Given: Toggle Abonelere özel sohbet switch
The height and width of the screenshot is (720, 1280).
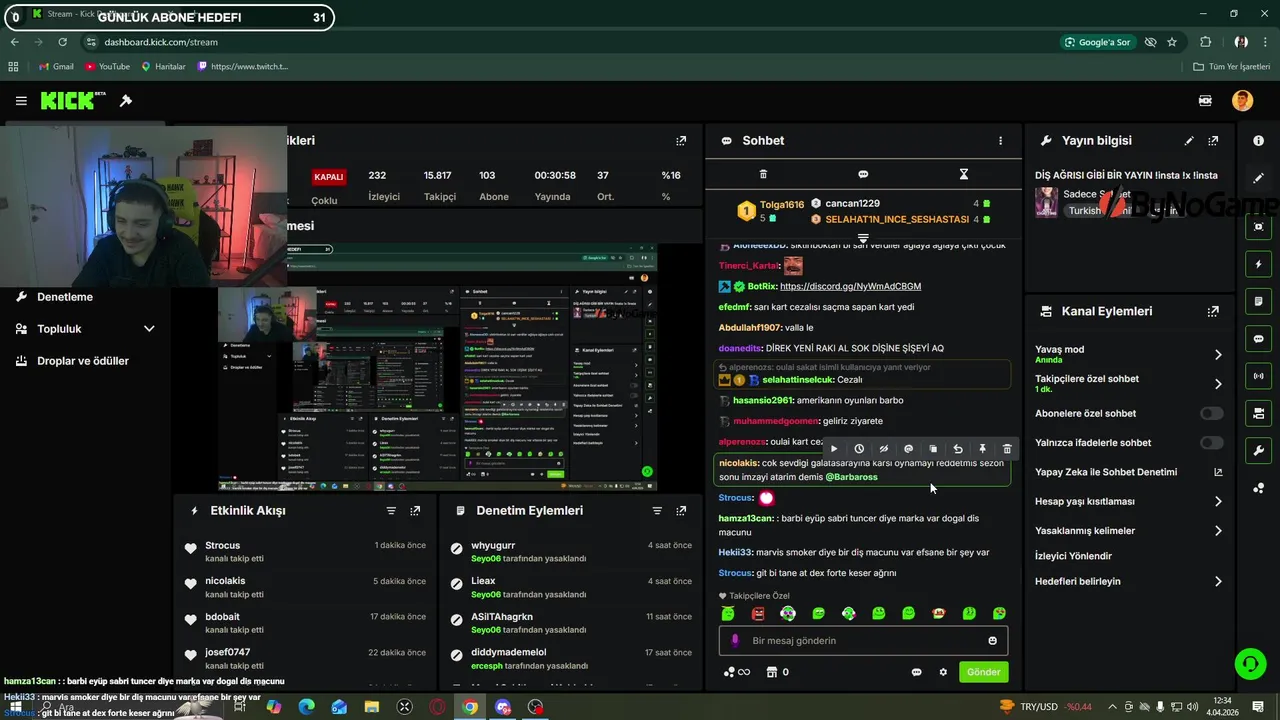Looking at the screenshot, I should [1211, 413].
